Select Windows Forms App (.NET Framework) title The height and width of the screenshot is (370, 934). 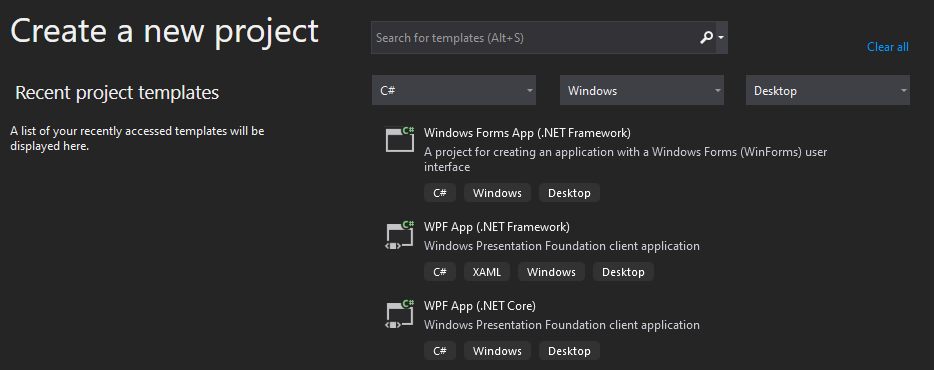coord(527,132)
